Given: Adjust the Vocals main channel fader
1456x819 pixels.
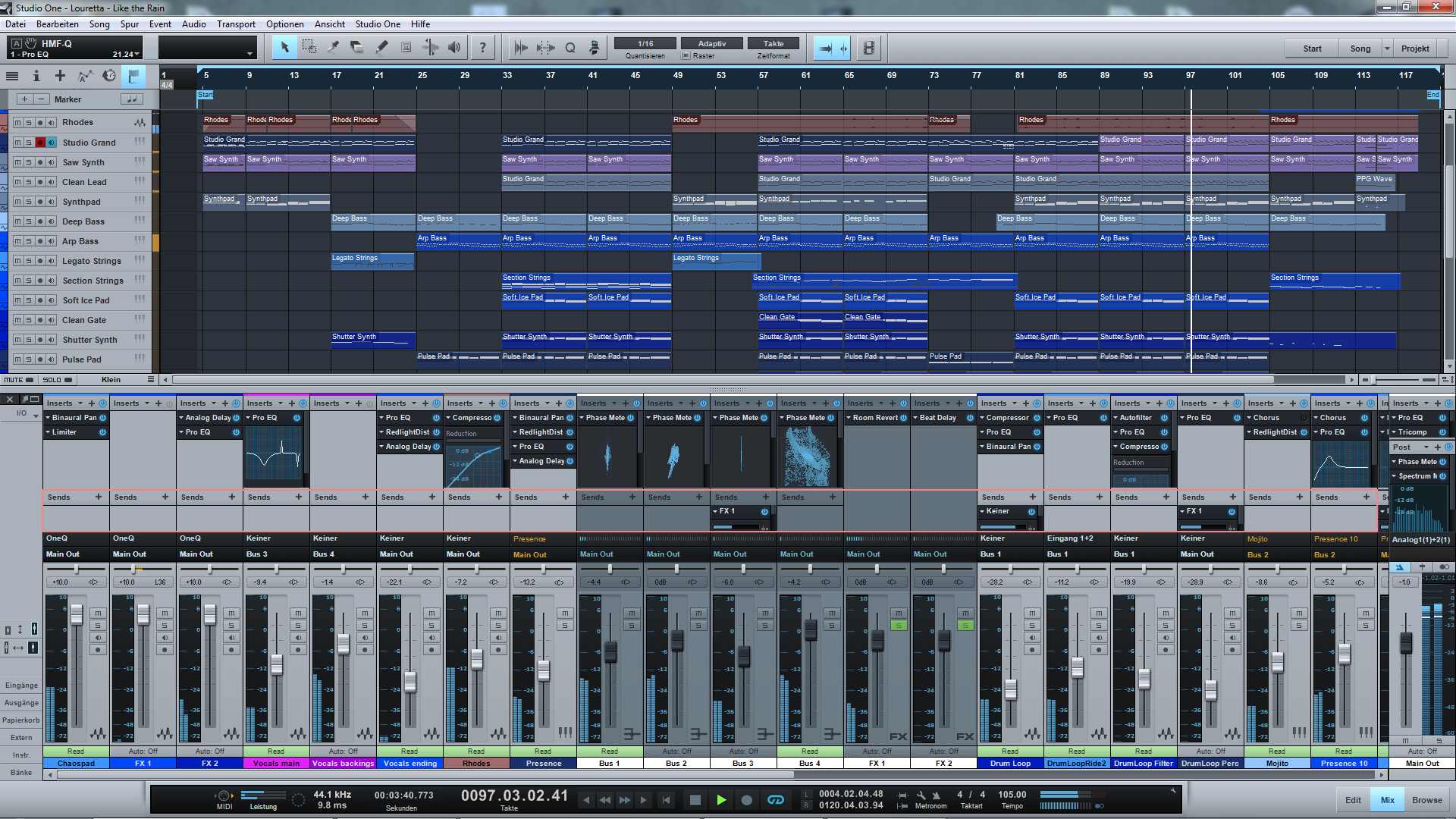Looking at the screenshot, I should point(277,665).
